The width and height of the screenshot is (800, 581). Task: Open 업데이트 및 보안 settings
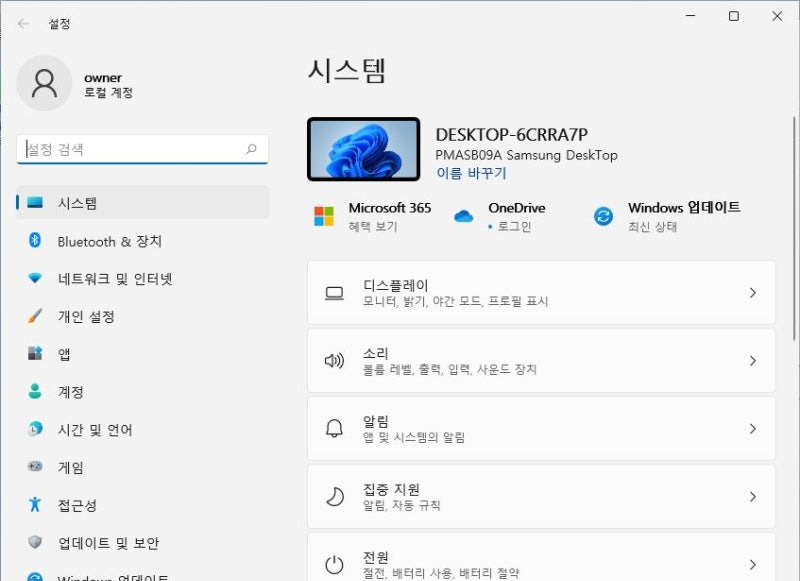[142, 543]
